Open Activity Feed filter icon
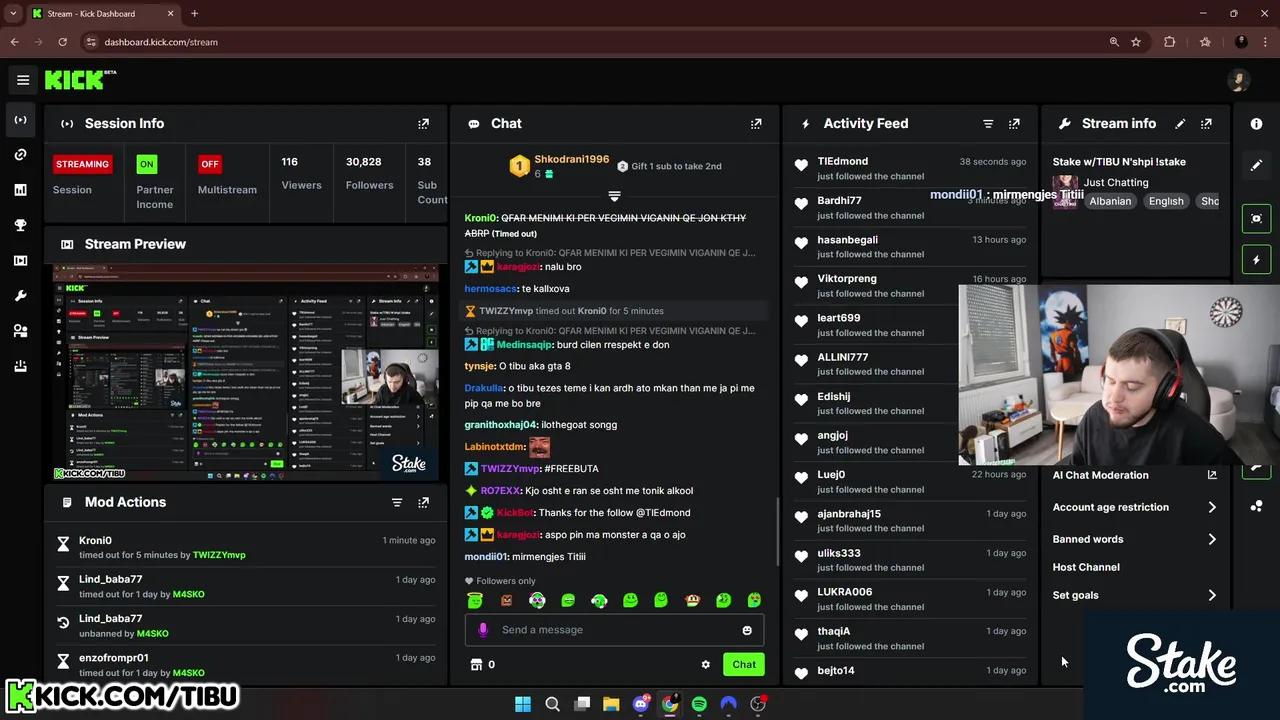1280x720 pixels. click(x=988, y=124)
